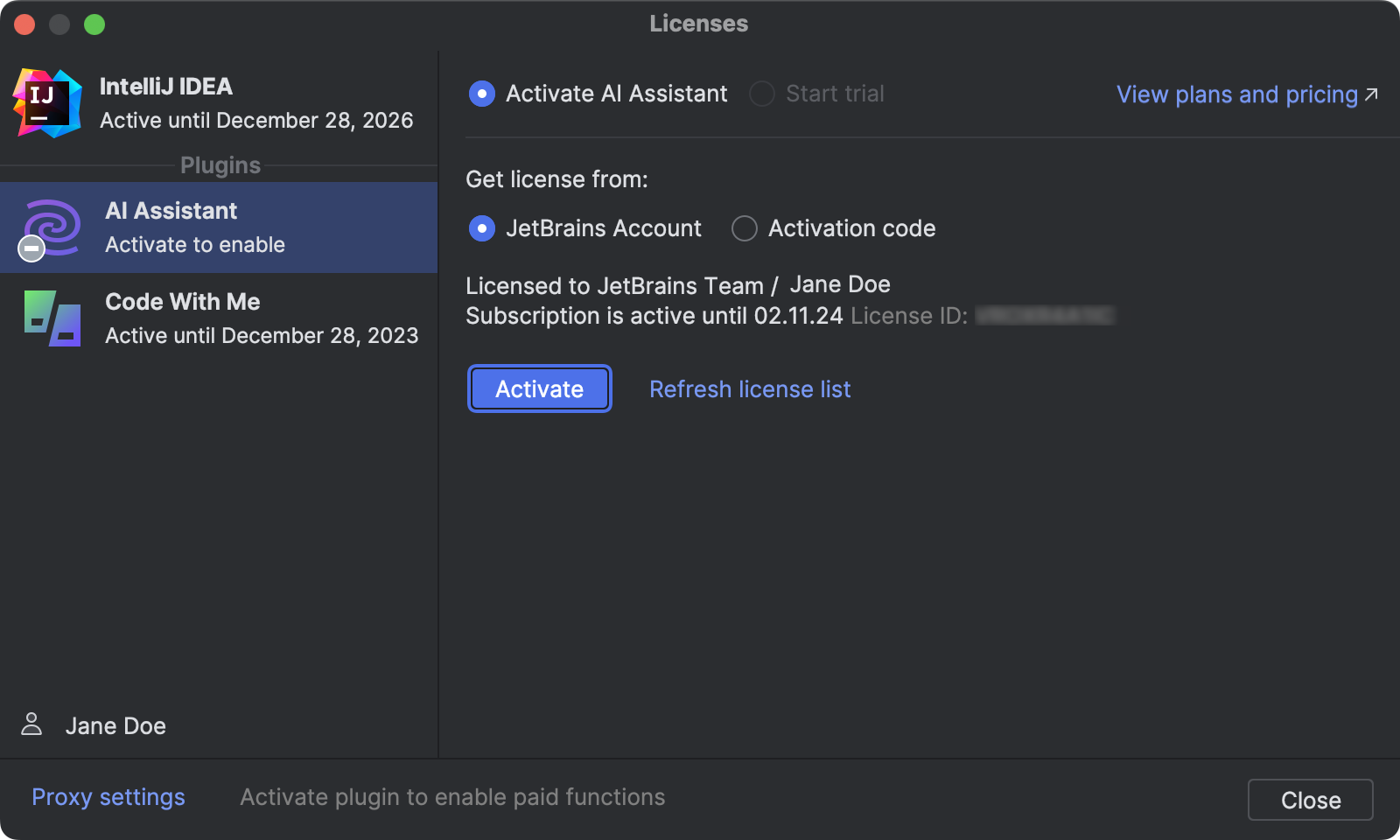Click the green zoom window button
1400x840 pixels.
click(94, 24)
